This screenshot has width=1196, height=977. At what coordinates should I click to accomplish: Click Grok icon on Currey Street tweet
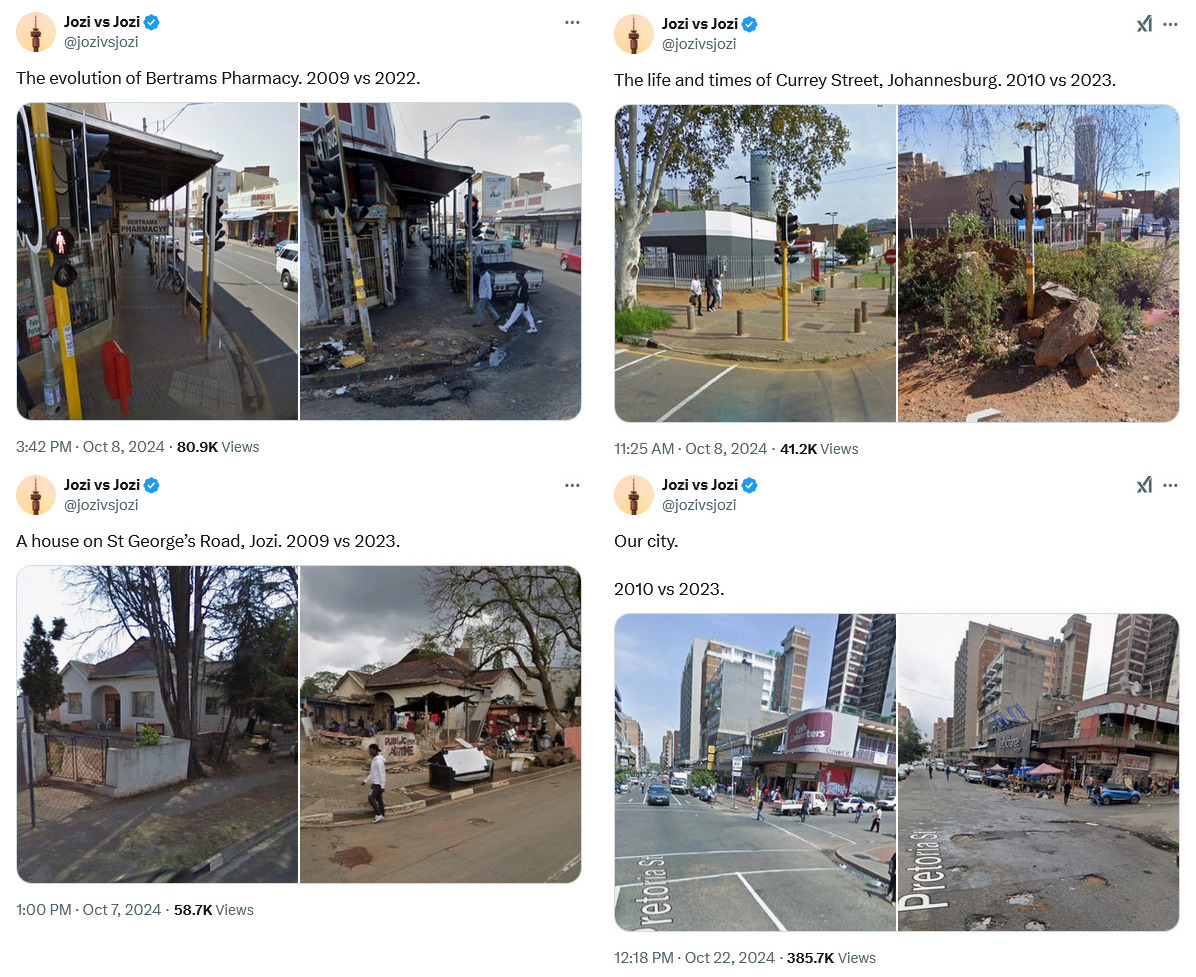(1144, 24)
